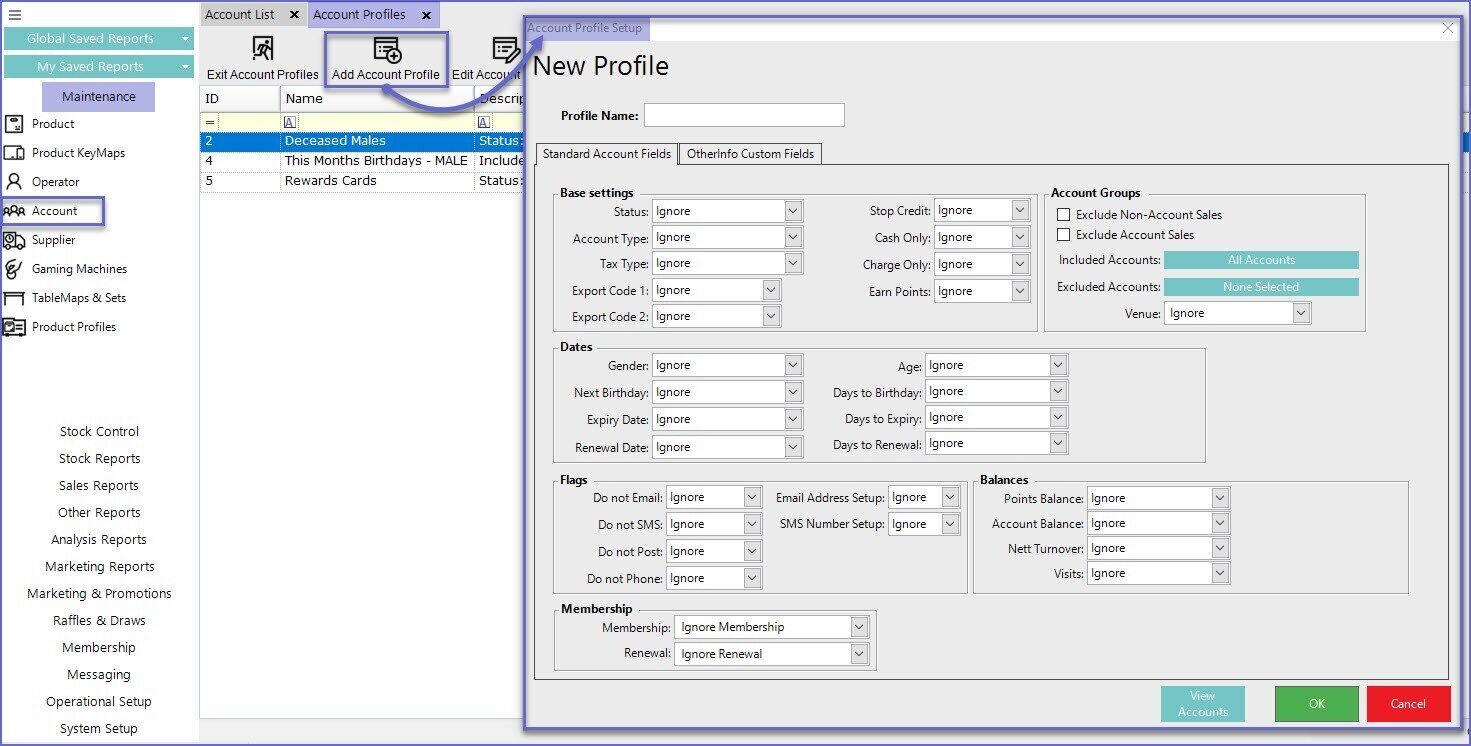Image resolution: width=1471 pixels, height=746 pixels.
Task: Click the View Accounts button
Action: click(x=1202, y=704)
